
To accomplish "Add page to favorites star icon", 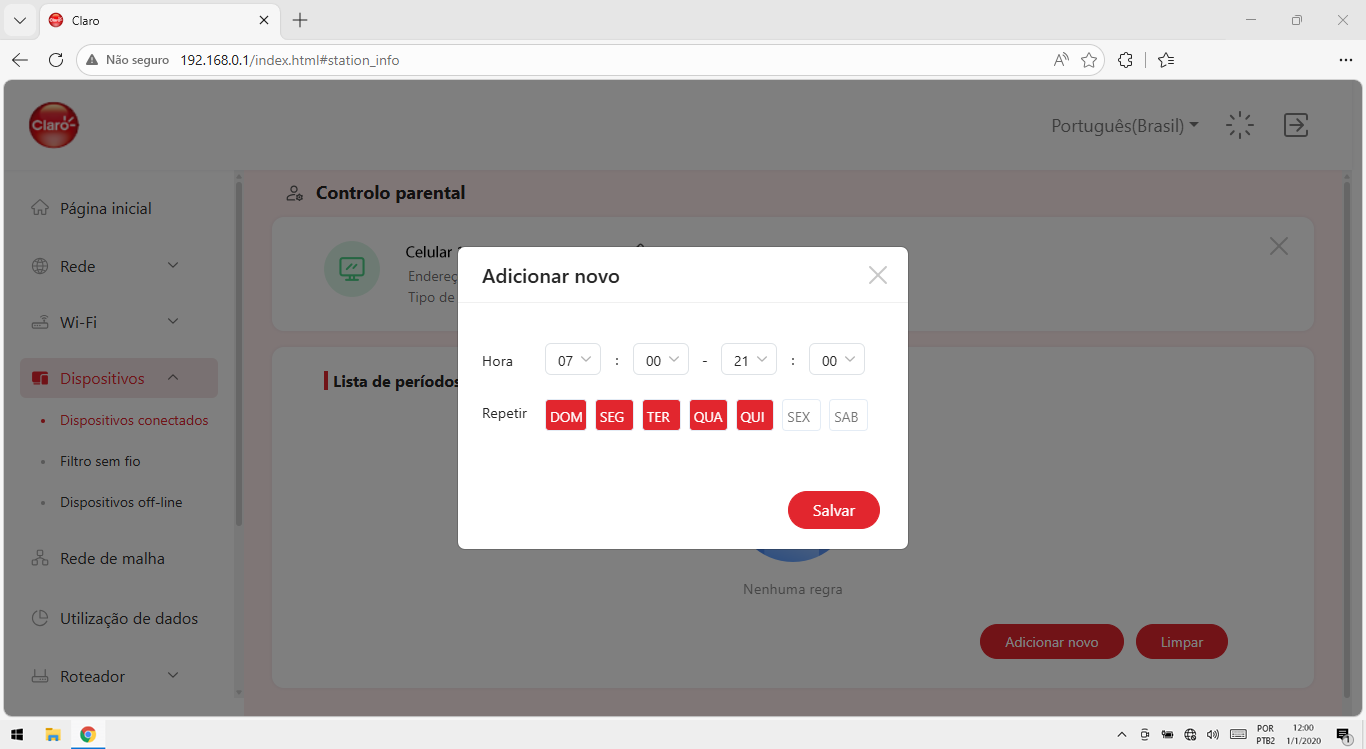I will pyautogui.click(x=1089, y=60).
